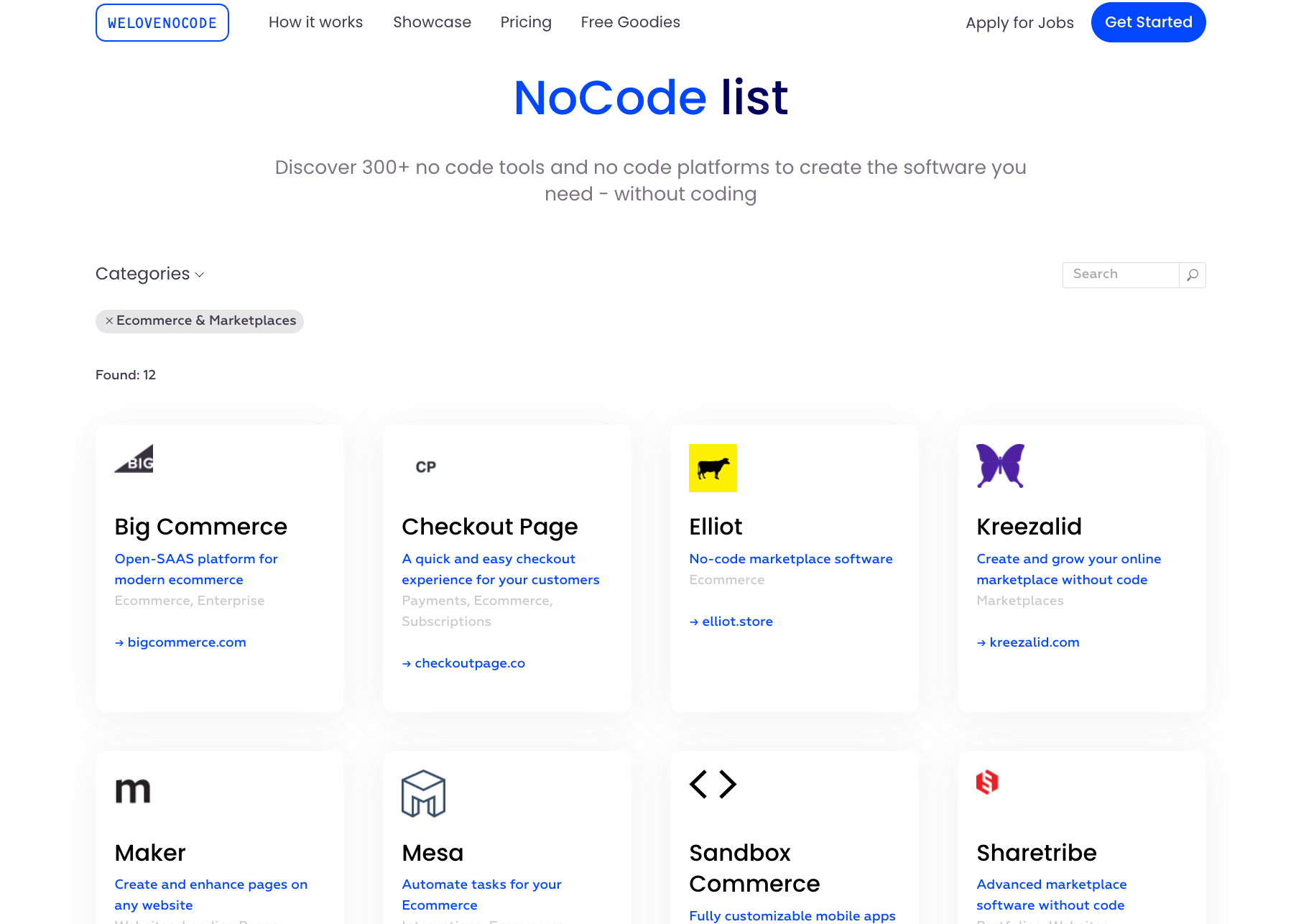Click the 'Ecommerce, Enterprise' category tags

[190, 601]
